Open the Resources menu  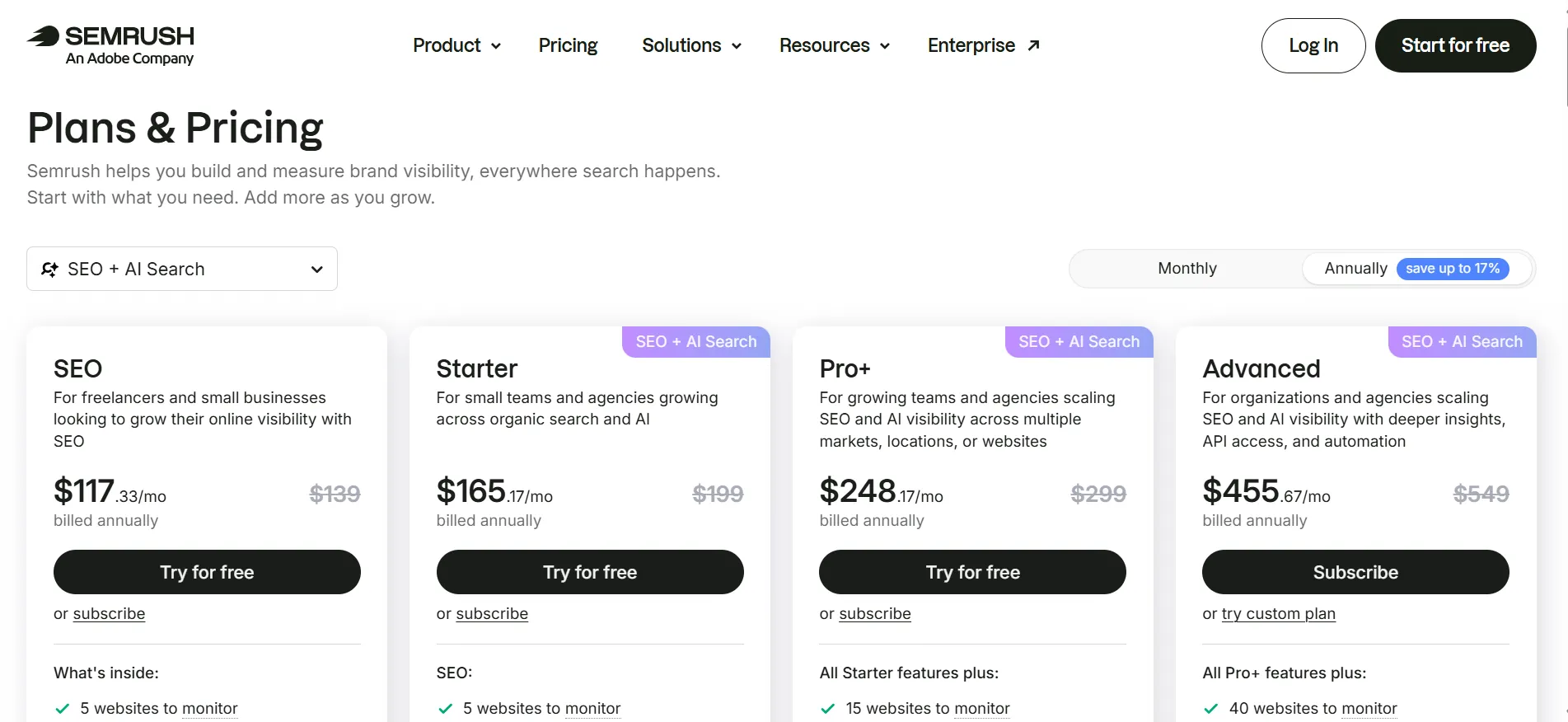[834, 45]
